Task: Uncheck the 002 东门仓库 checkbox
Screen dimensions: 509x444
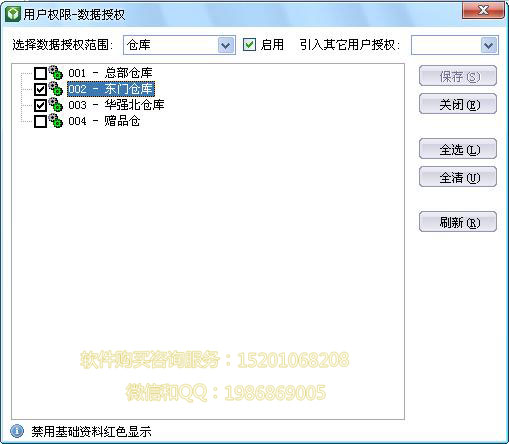Action: point(40,89)
